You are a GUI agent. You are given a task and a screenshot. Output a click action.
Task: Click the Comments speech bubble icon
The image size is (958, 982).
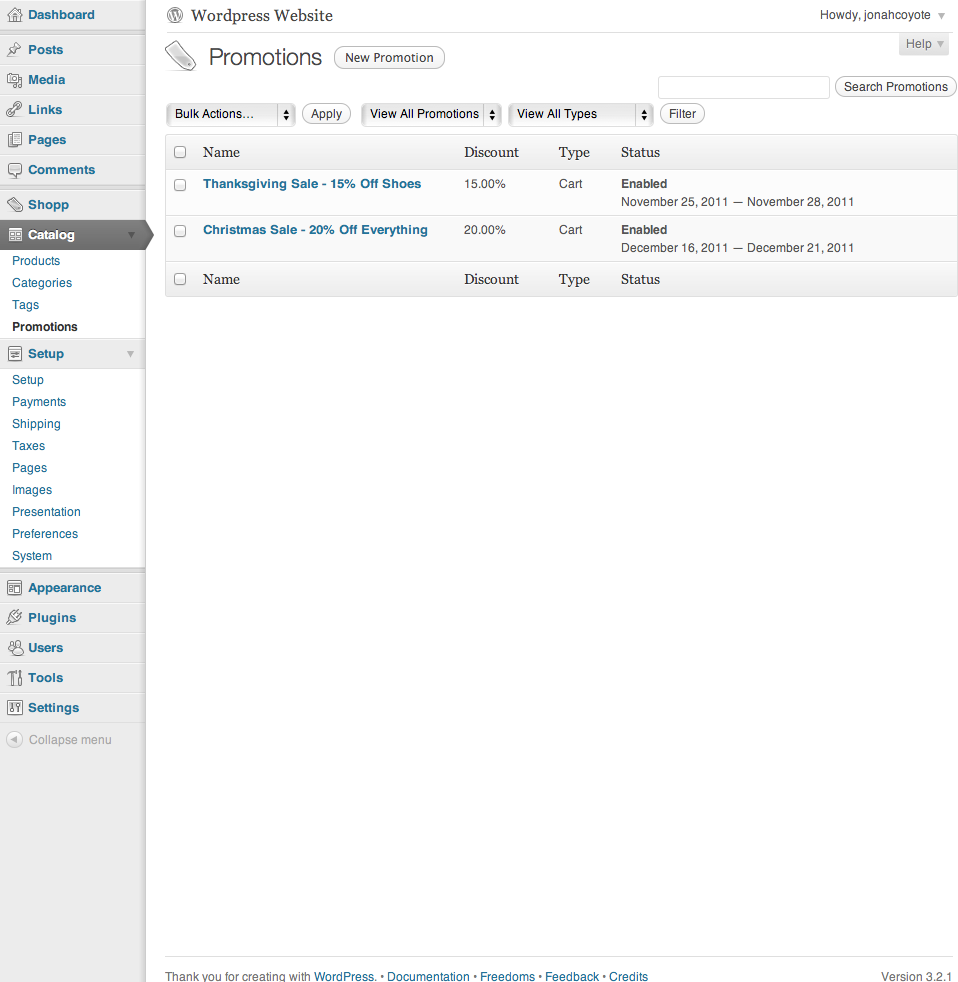14,170
